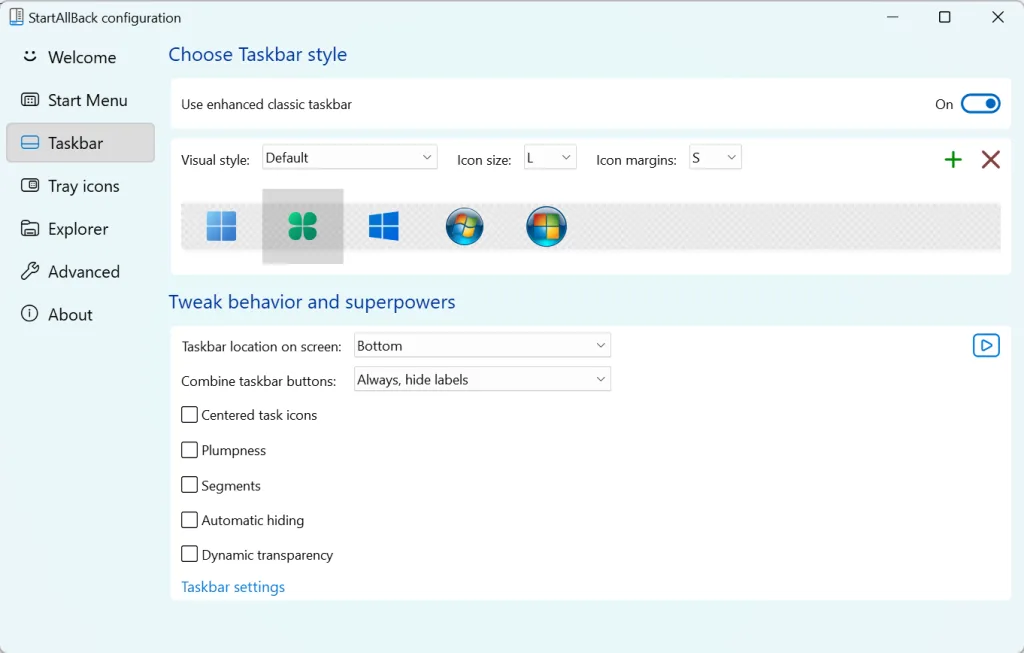
Task: Turn on Automatic hiding
Action: pyautogui.click(x=189, y=520)
